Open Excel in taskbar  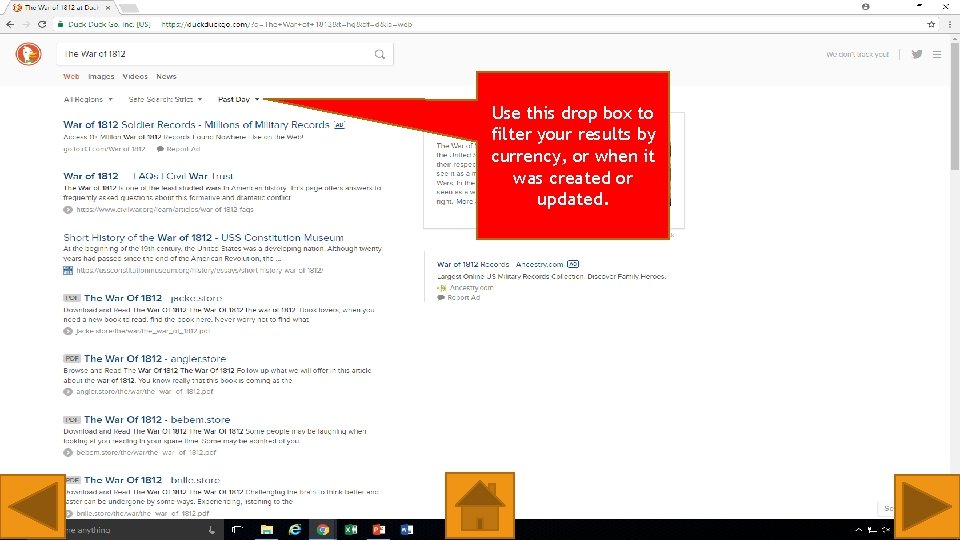pyautogui.click(x=351, y=530)
